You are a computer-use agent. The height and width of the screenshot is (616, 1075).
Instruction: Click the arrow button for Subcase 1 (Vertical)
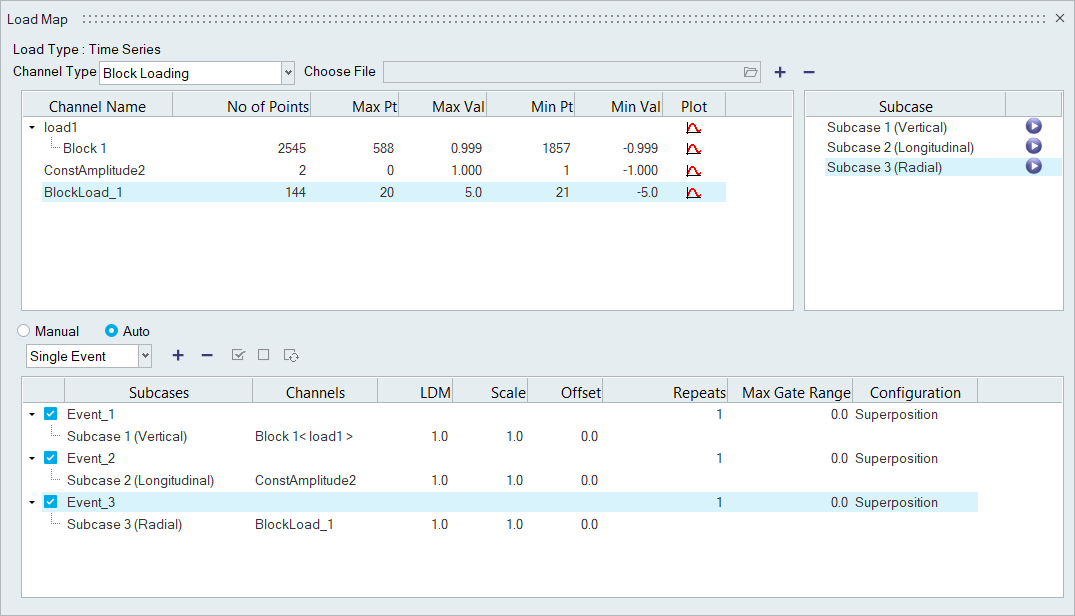(x=1033, y=127)
